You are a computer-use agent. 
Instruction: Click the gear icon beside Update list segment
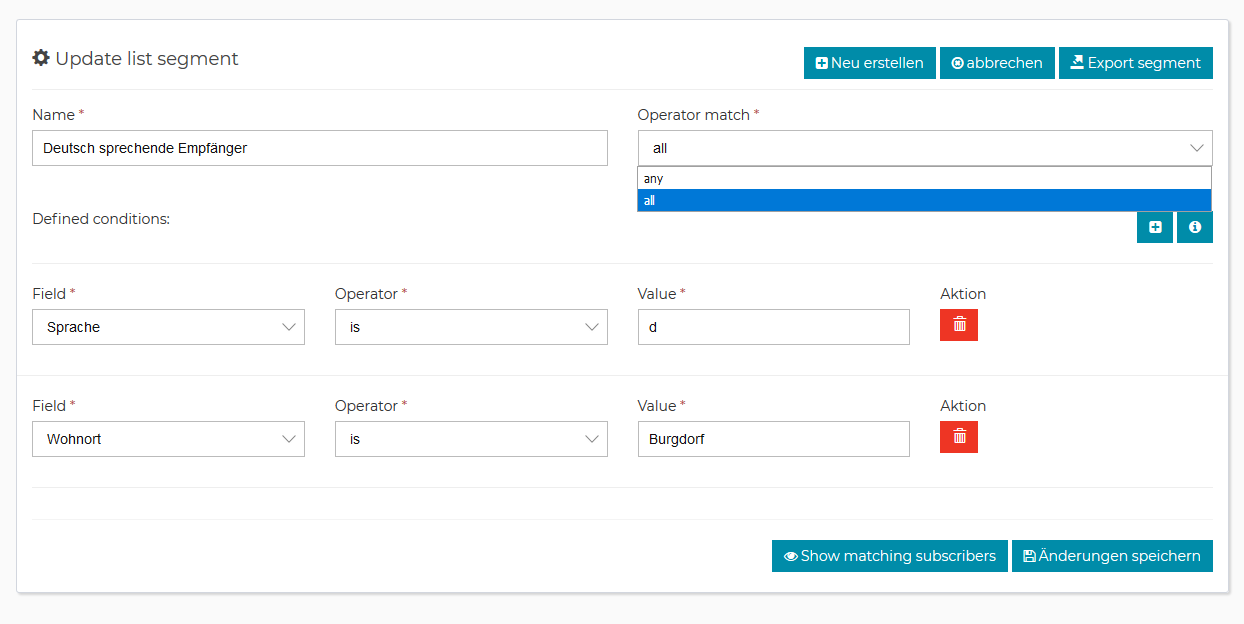[41, 58]
